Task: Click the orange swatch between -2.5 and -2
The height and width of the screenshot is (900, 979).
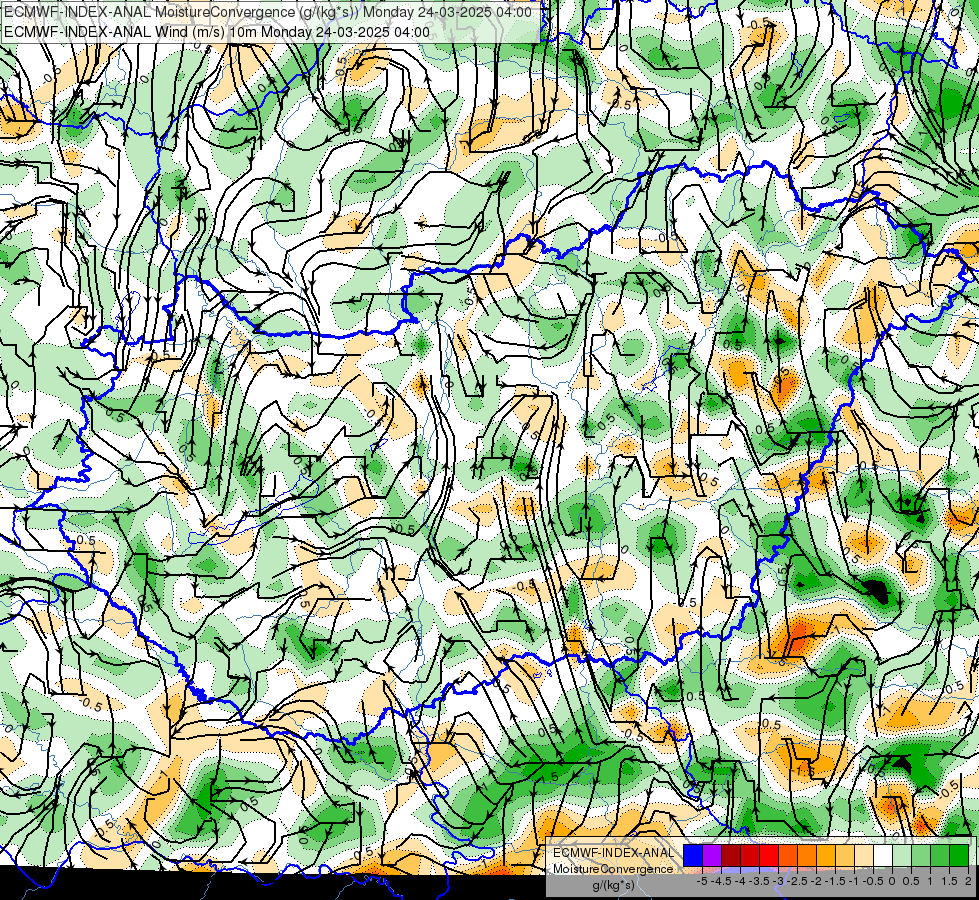Action: (807, 855)
